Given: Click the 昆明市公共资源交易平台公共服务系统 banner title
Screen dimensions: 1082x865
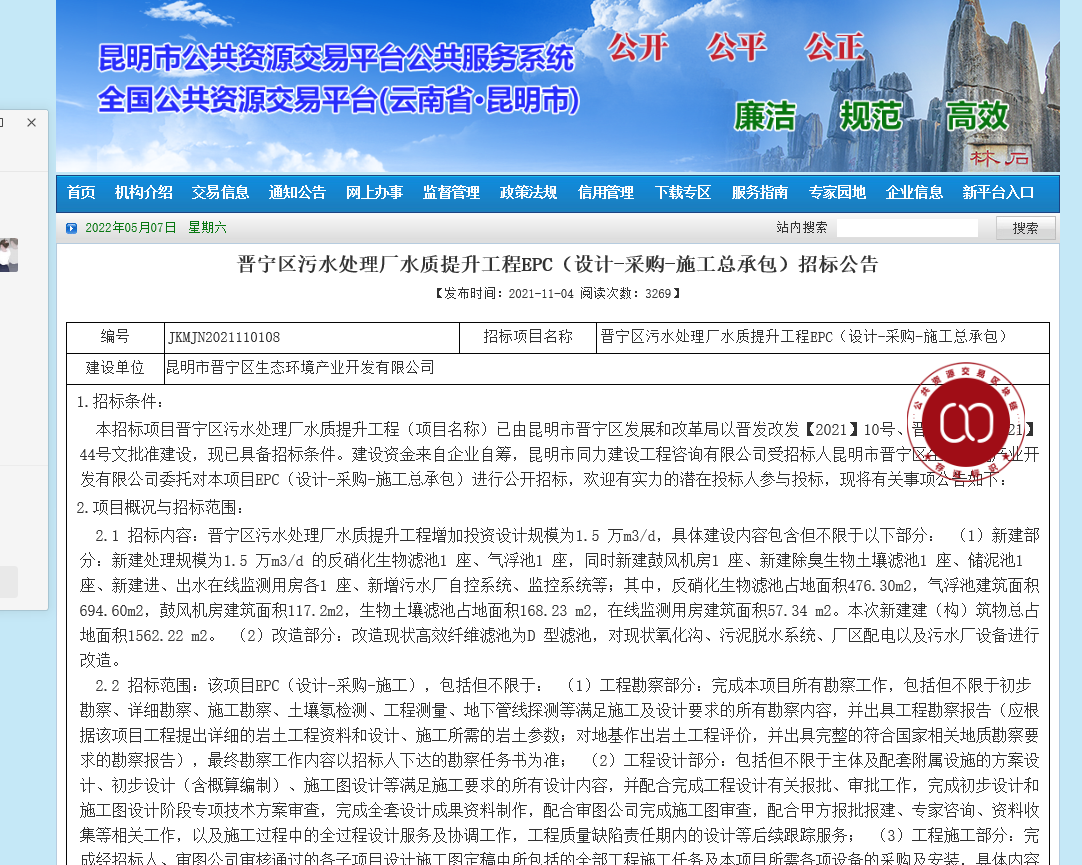Looking at the screenshot, I should [336, 57].
